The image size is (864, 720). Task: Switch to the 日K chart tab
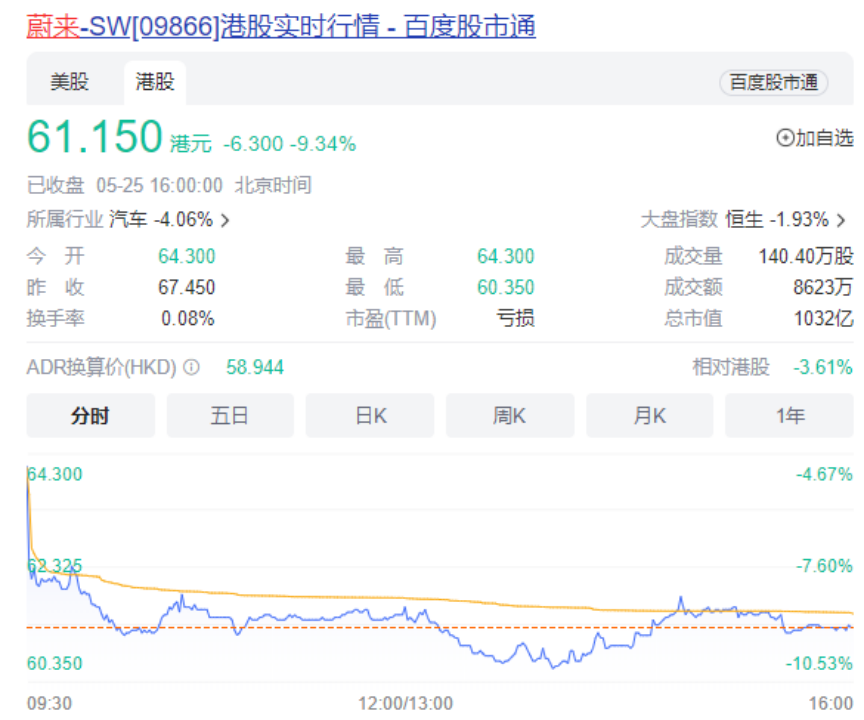point(370,415)
